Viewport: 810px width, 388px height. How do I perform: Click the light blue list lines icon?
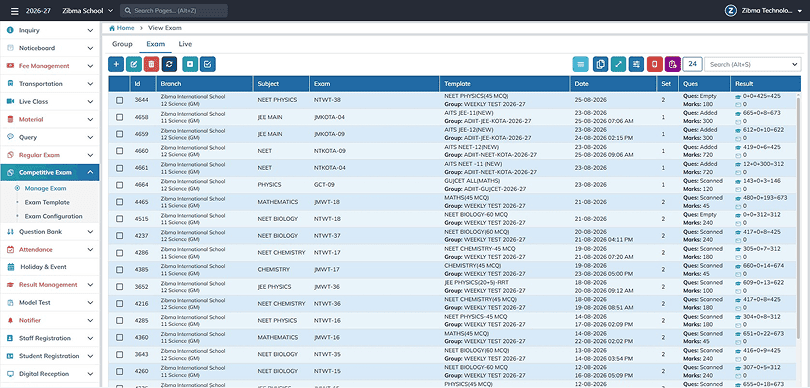point(581,64)
